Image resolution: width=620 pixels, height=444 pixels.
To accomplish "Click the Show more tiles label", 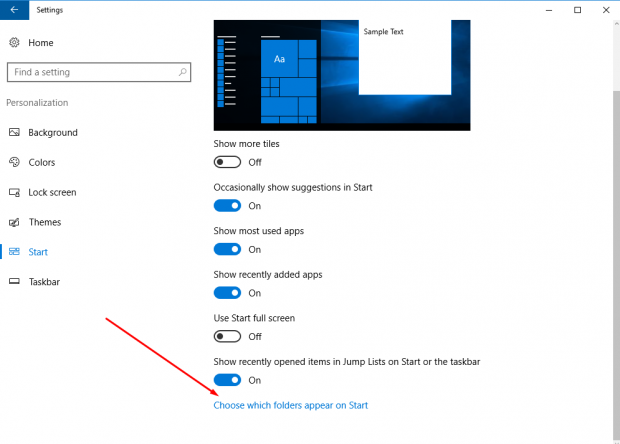I will 246,144.
